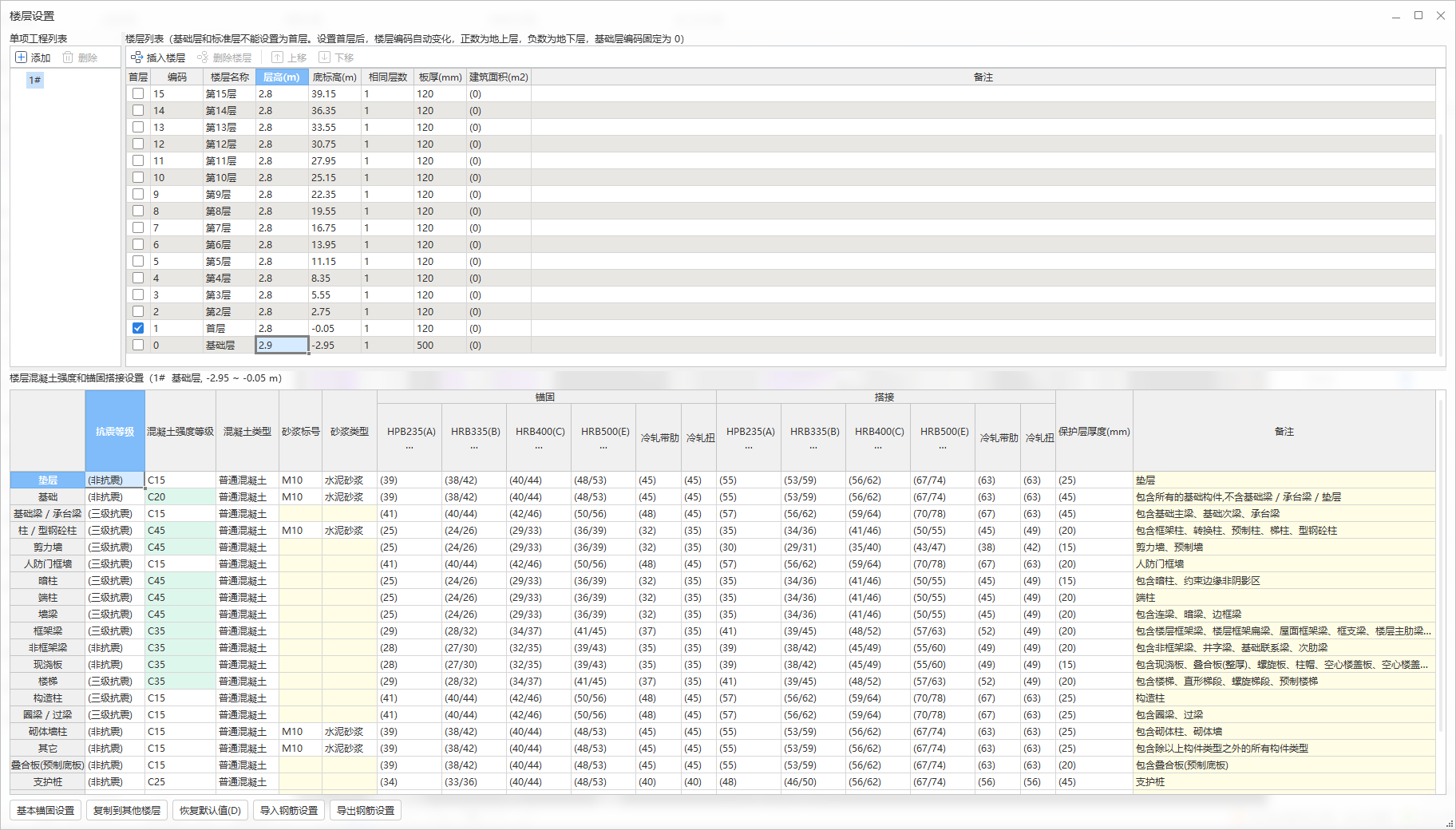Tick the 首层 checkbox for floor 2
Screen dimensions: 1456x830
click(138, 311)
